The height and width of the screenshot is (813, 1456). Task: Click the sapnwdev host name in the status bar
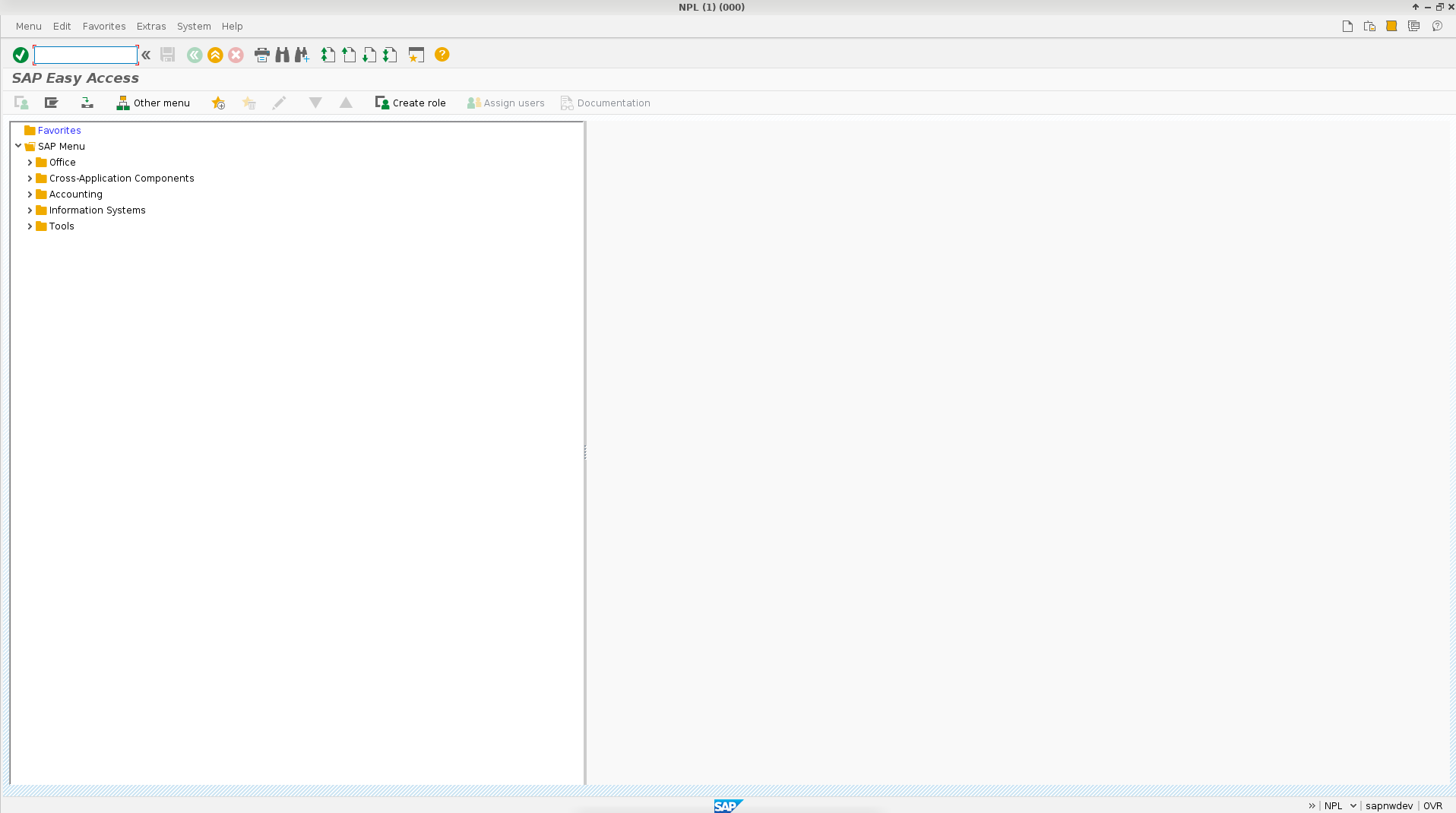pyautogui.click(x=1389, y=806)
